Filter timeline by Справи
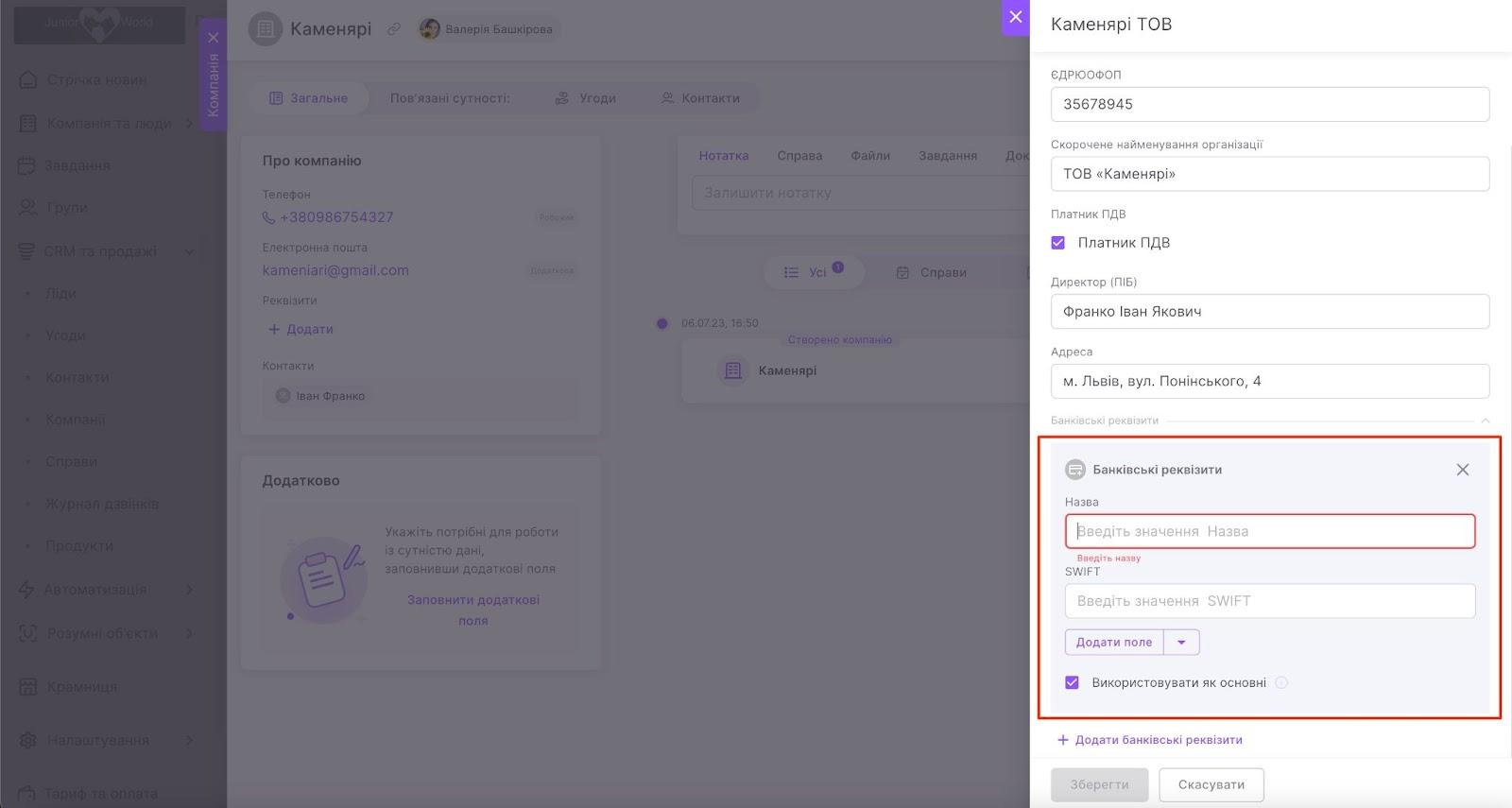 coord(932,272)
